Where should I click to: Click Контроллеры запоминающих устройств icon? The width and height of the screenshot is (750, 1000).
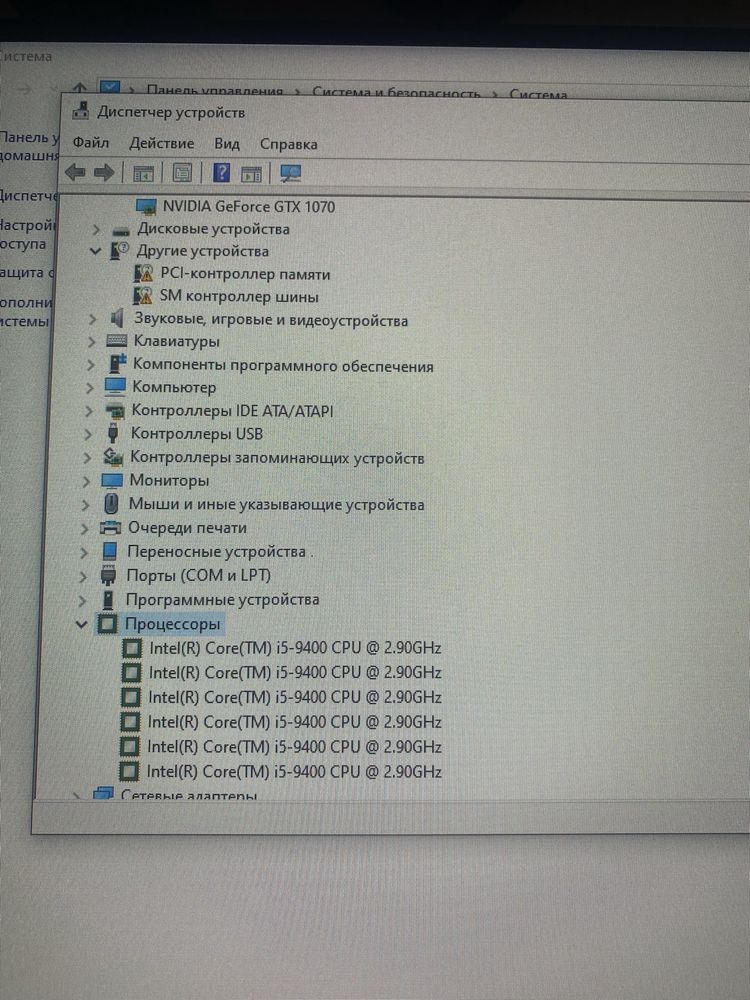pyautogui.click(x=113, y=457)
